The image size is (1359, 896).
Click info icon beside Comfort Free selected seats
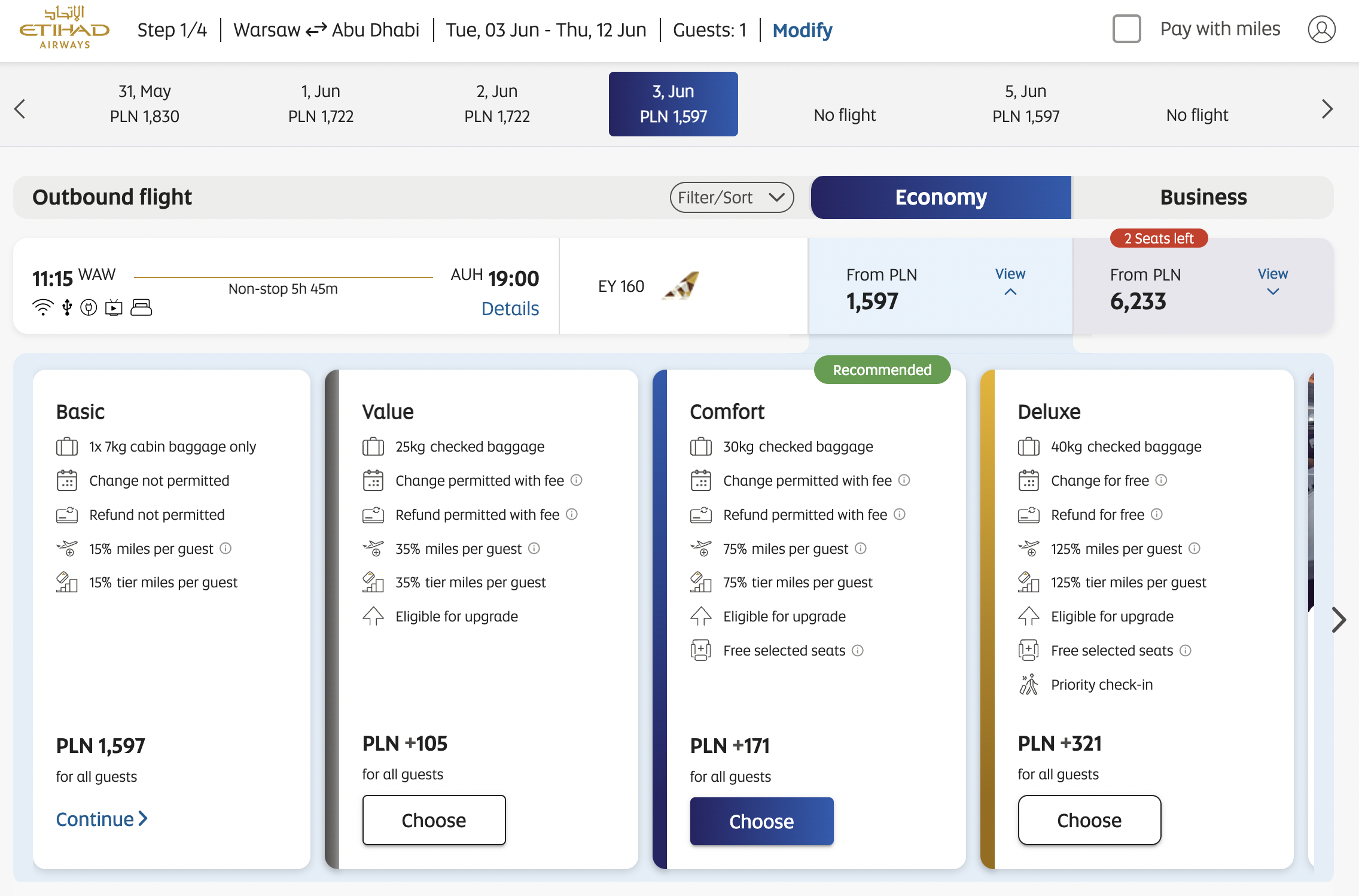click(858, 650)
